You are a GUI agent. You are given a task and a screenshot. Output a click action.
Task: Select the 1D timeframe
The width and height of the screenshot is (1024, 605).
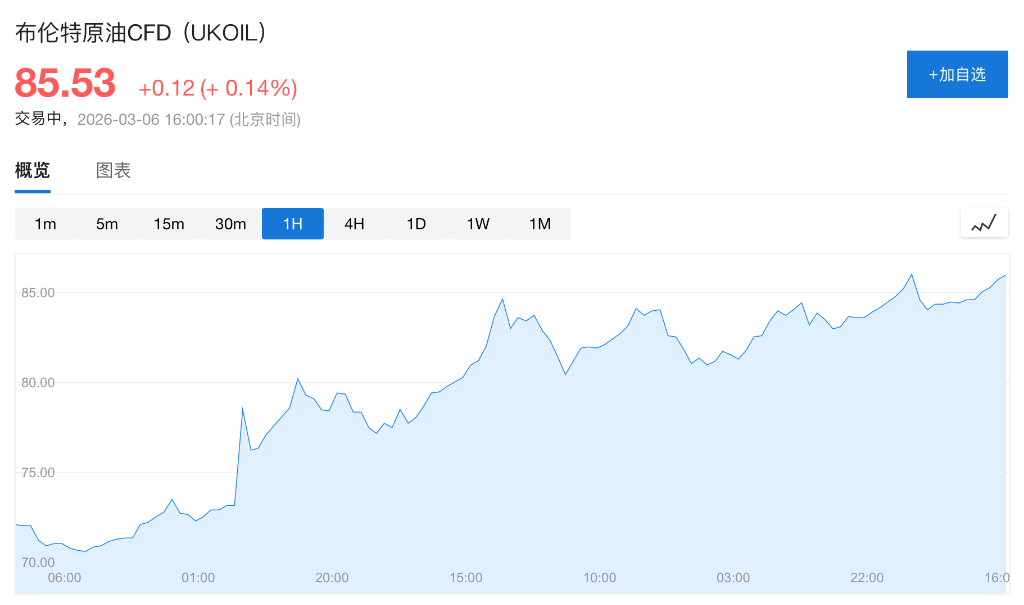pyautogui.click(x=416, y=224)
